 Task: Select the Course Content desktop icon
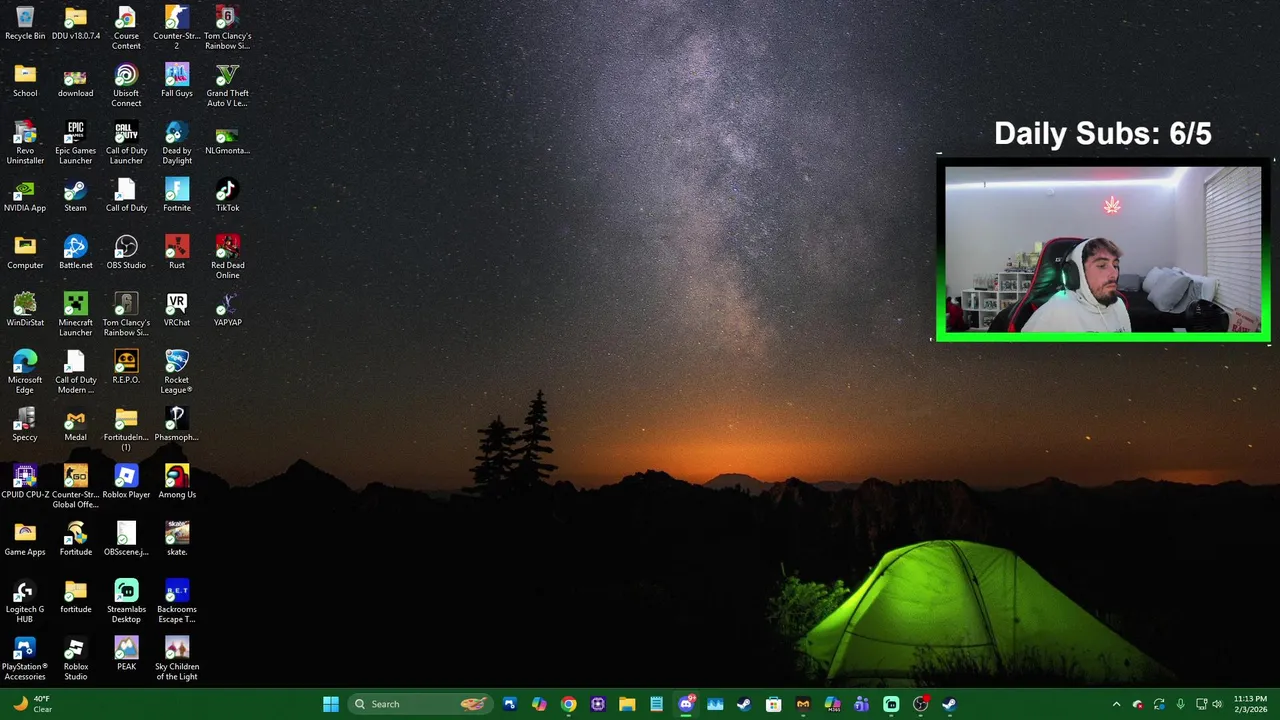pos(126,28)
